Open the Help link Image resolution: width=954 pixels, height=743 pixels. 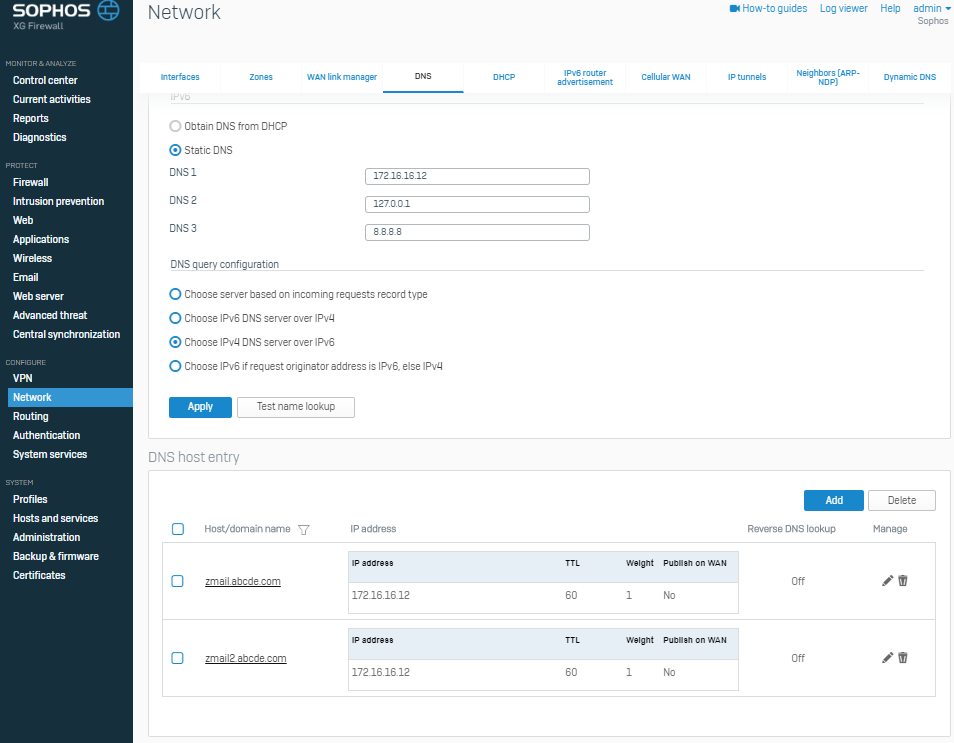coord(890,9)
